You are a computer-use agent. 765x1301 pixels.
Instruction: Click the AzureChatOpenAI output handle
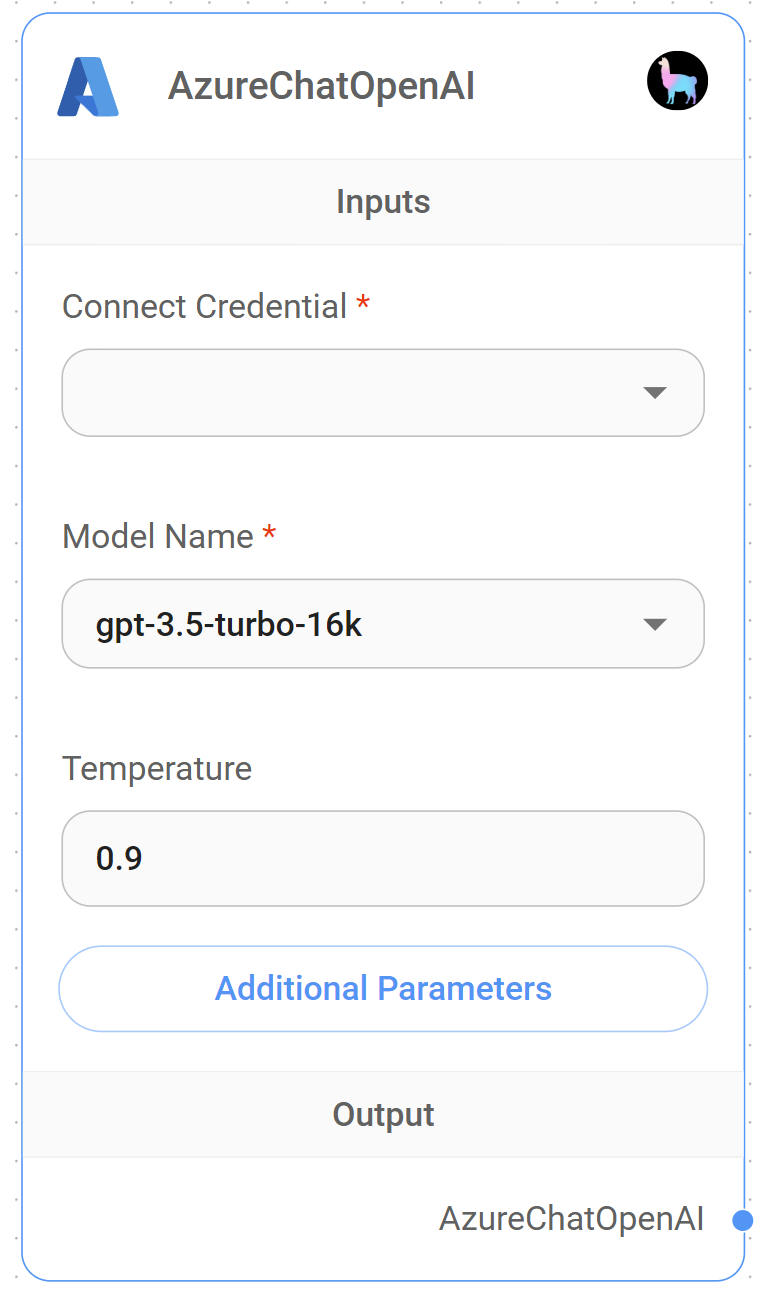744,1219
